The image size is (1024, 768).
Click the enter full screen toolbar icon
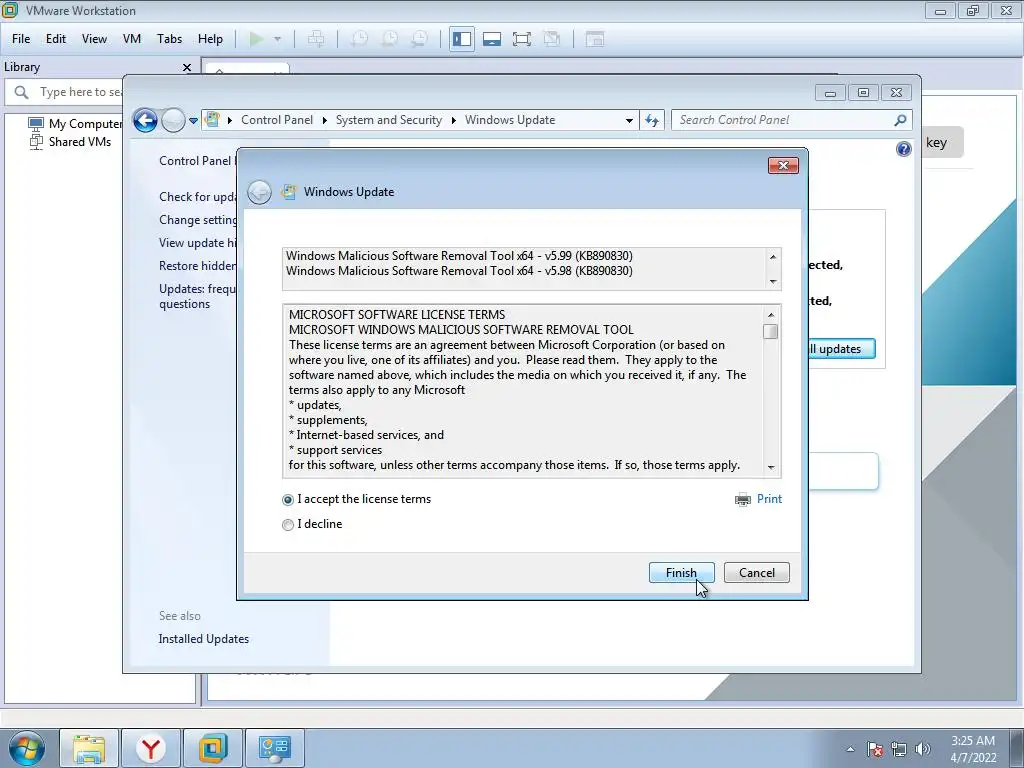tap(522, 39)
